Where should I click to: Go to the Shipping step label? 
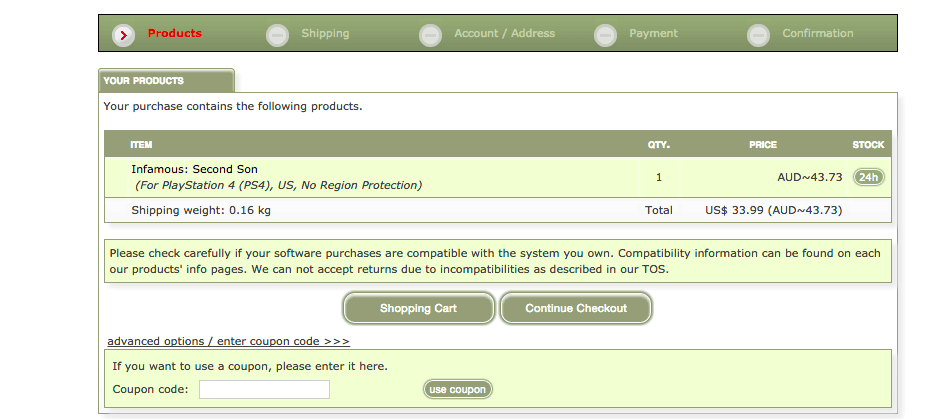325,34
